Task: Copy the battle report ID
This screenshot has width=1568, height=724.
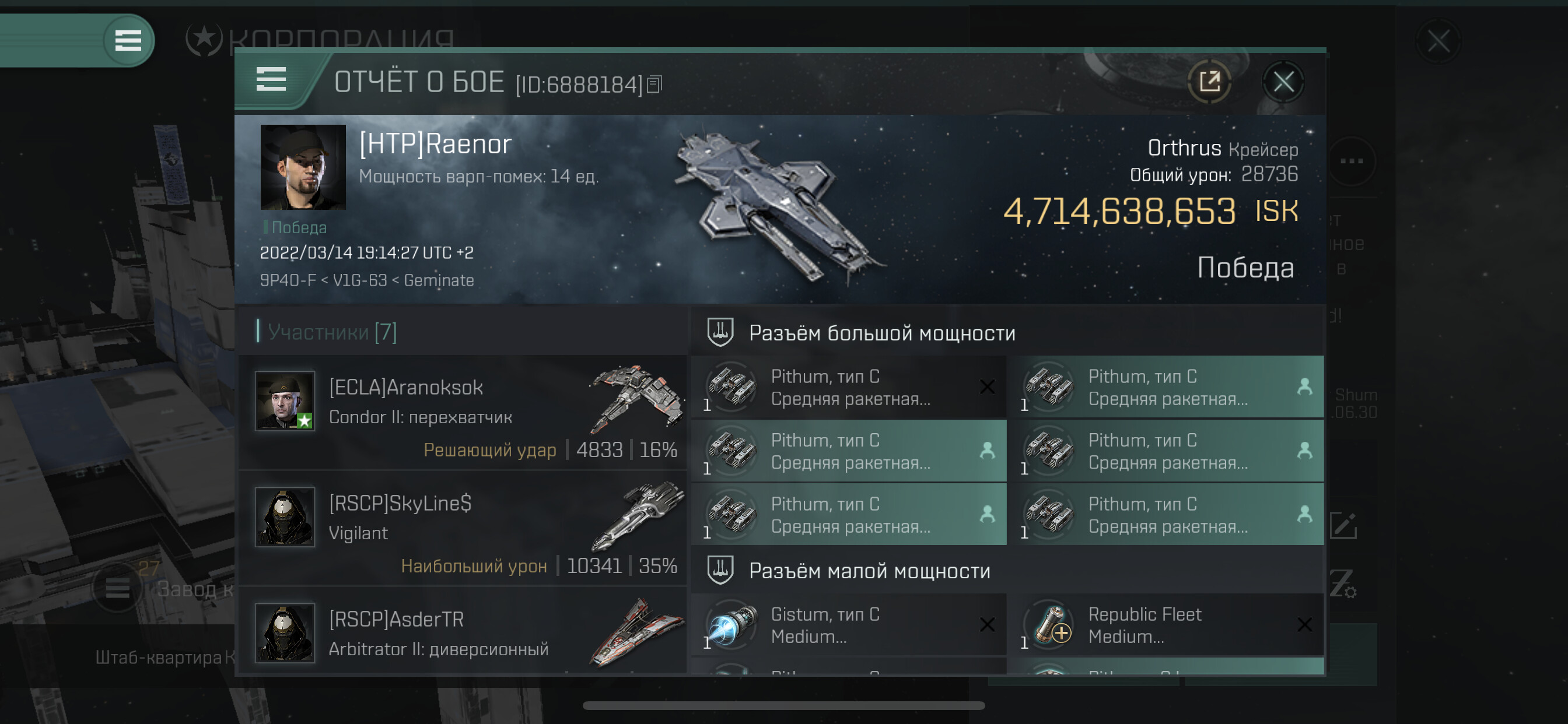Action: tap(655, 84)
